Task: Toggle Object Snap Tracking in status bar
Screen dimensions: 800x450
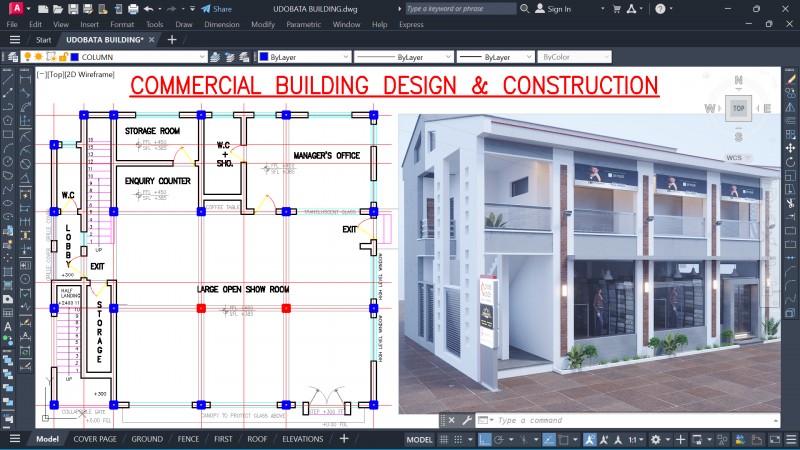Action: point(549,439)
